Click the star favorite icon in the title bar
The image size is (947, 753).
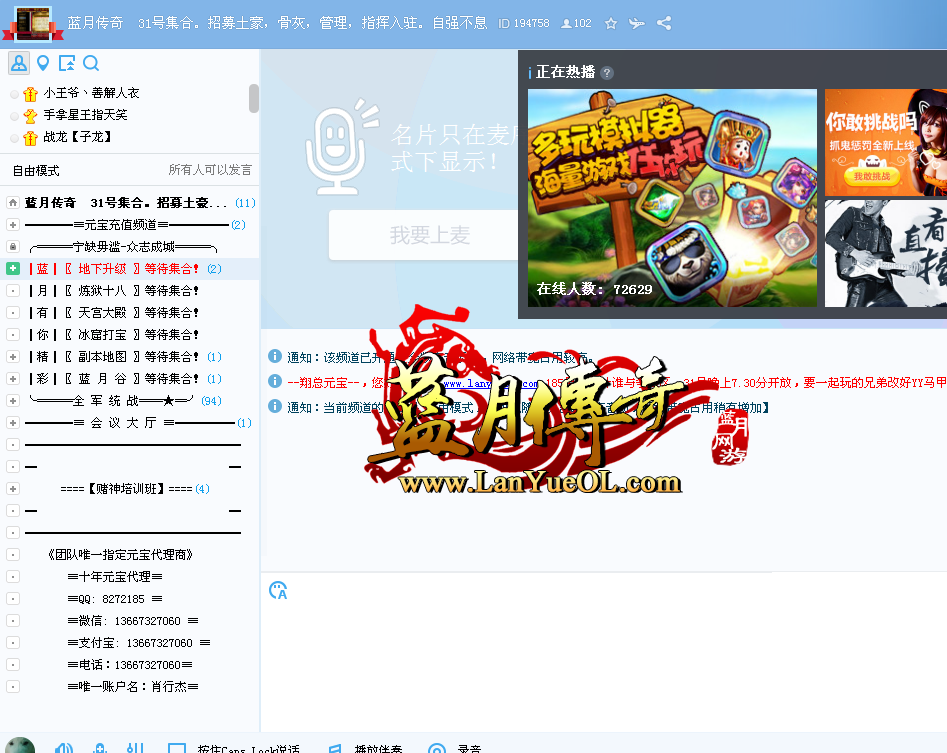611,22
